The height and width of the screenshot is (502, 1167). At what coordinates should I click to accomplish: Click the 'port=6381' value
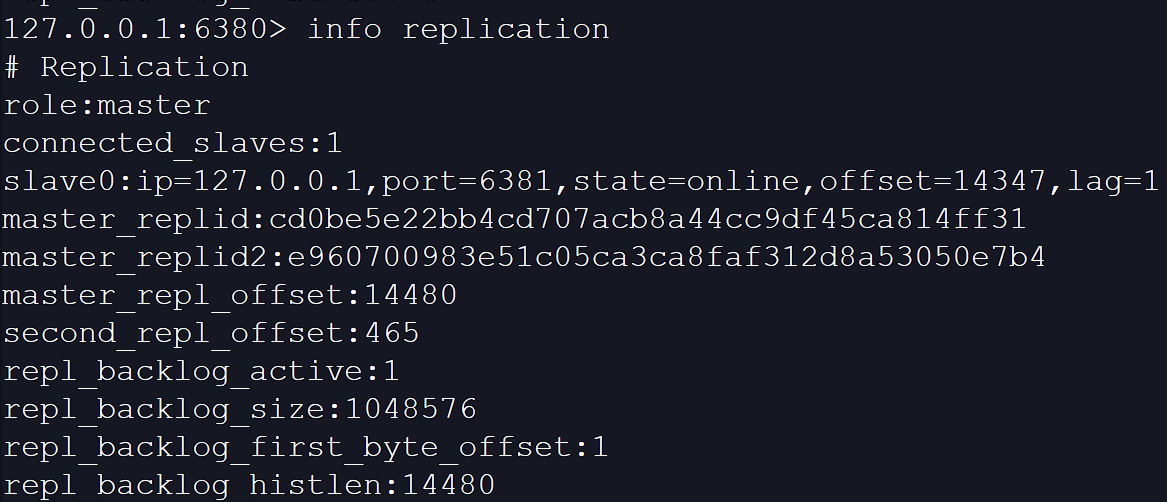pos(466,181)
